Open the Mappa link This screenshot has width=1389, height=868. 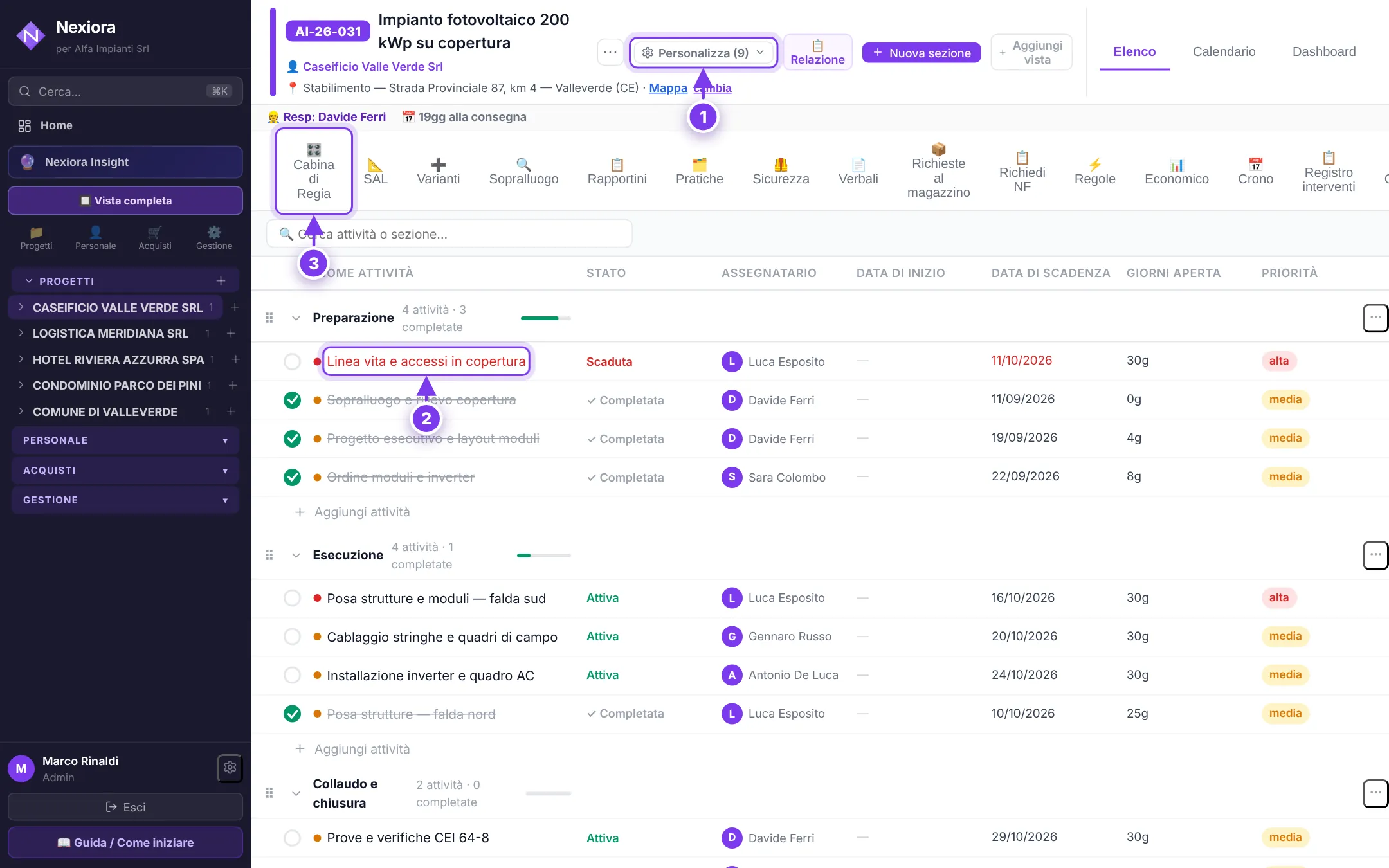[x=668, y=88]
